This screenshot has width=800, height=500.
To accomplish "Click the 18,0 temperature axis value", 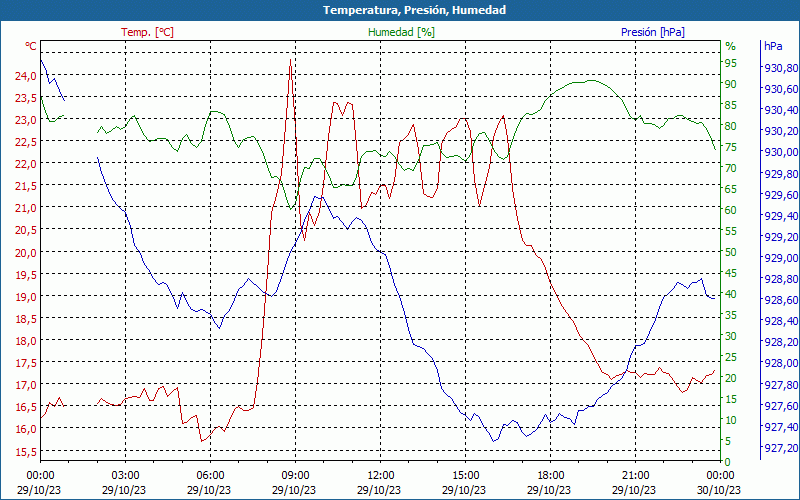I will 26,341.
